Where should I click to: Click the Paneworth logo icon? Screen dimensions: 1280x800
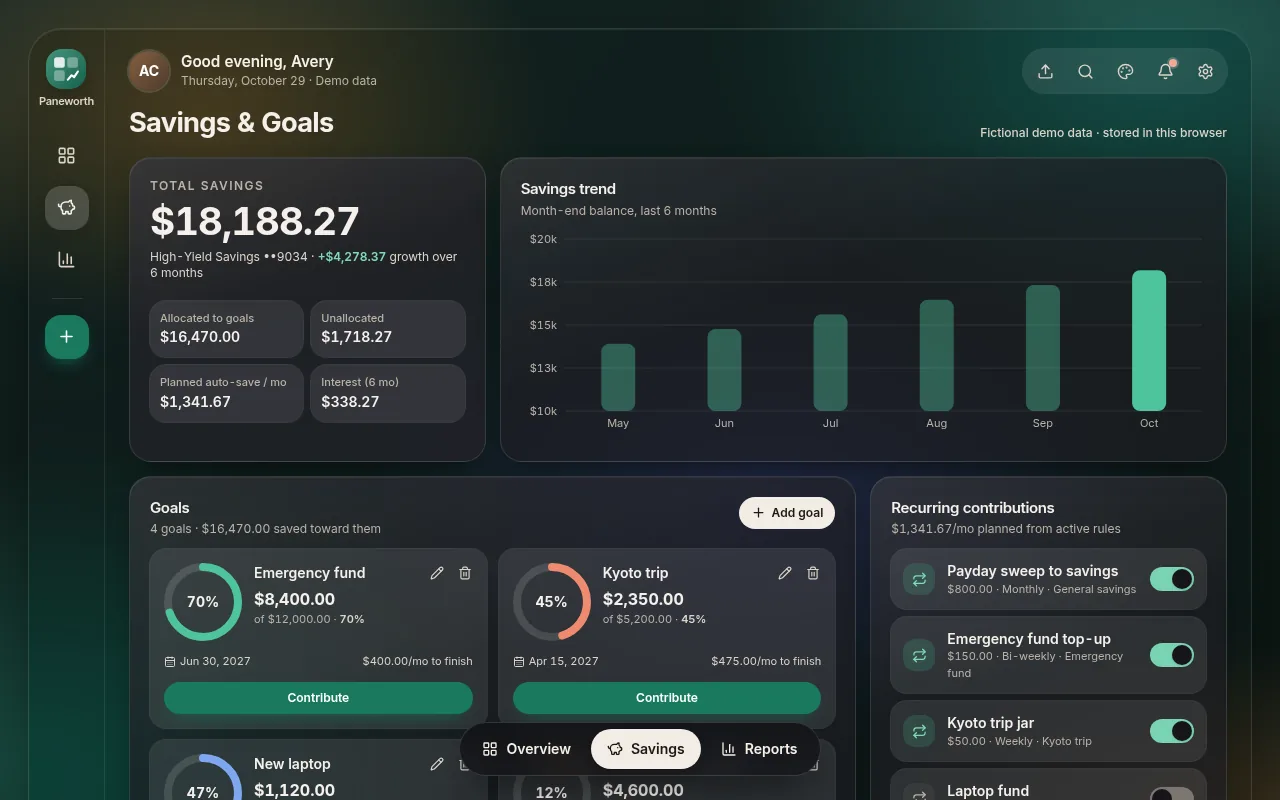pos(66,69)
